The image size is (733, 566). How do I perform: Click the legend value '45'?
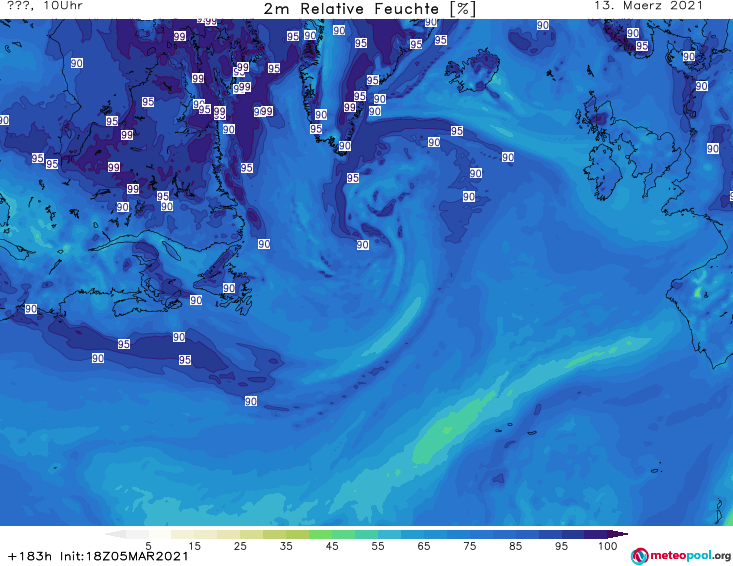point(332,546)
